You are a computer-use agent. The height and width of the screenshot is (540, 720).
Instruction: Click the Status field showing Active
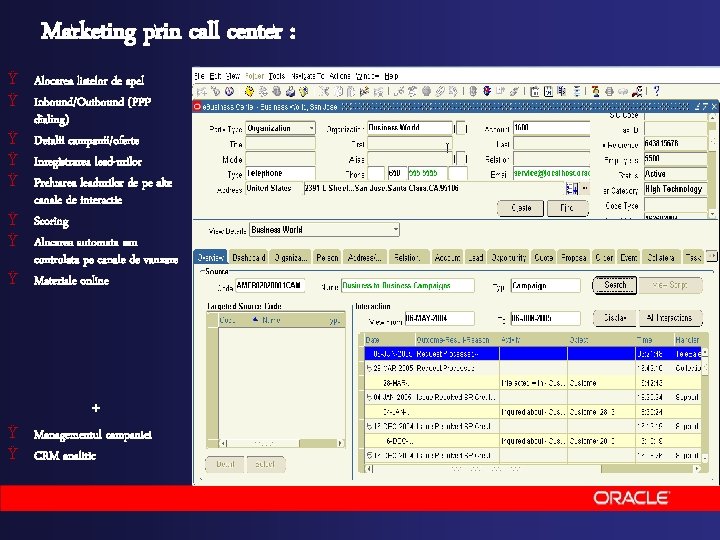[675, 174]
